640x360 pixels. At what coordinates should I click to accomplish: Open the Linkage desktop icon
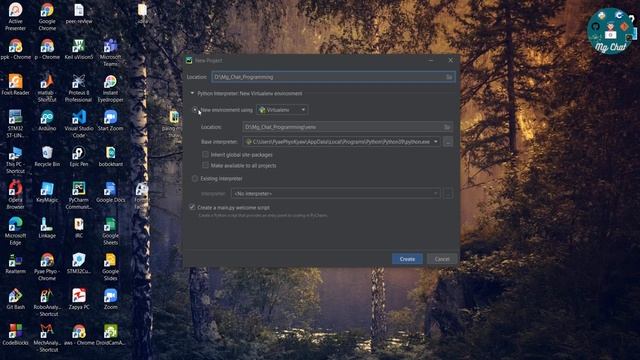[47, 227]
